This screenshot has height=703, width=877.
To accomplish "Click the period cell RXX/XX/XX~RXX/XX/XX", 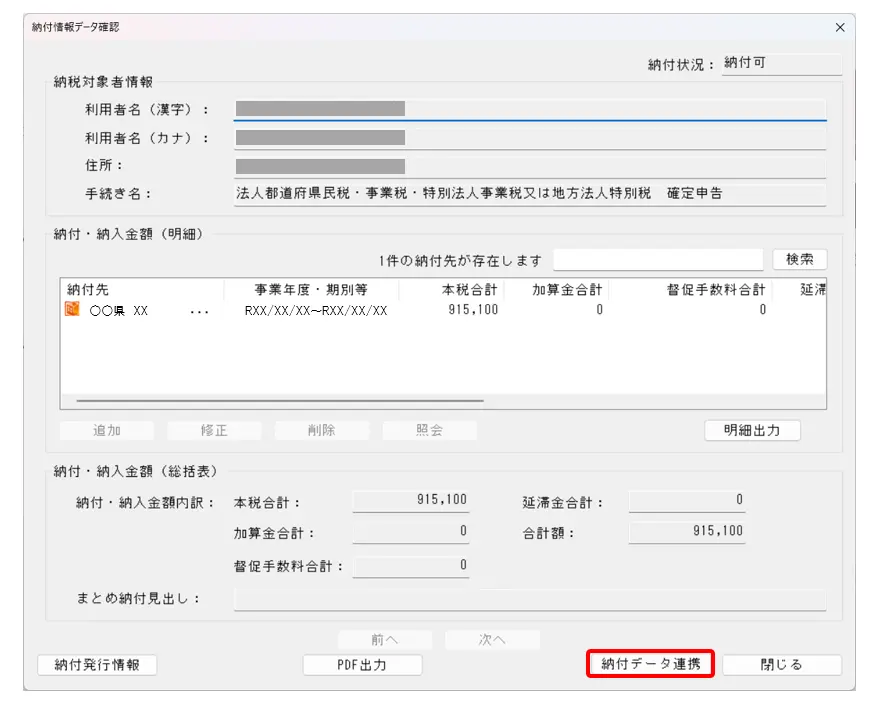I will [316, 310].
